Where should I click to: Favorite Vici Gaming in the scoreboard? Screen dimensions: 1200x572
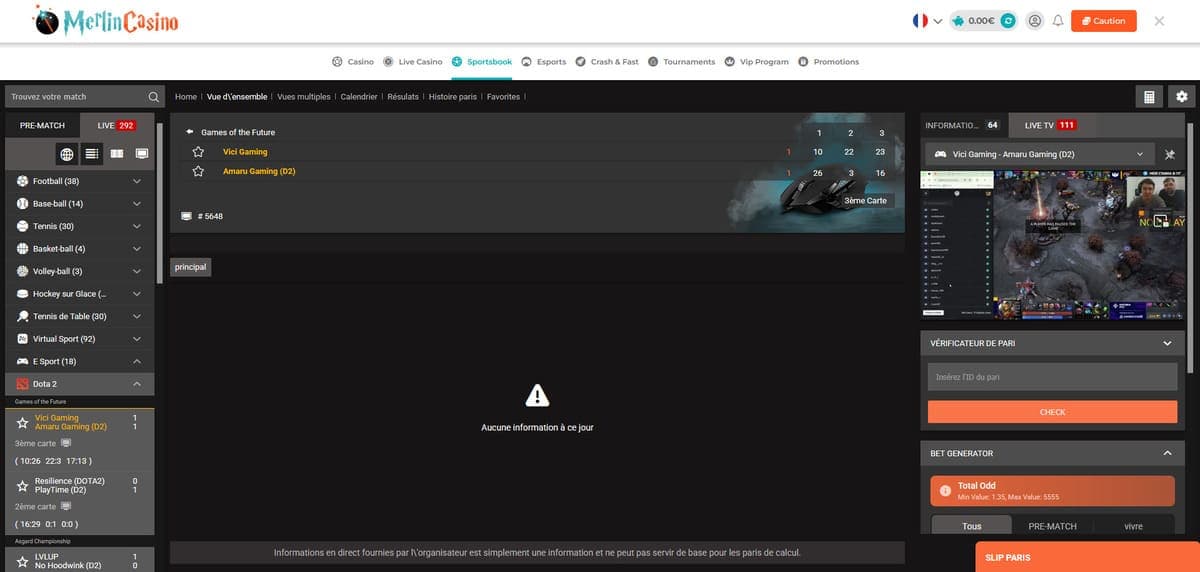point(198,152)
